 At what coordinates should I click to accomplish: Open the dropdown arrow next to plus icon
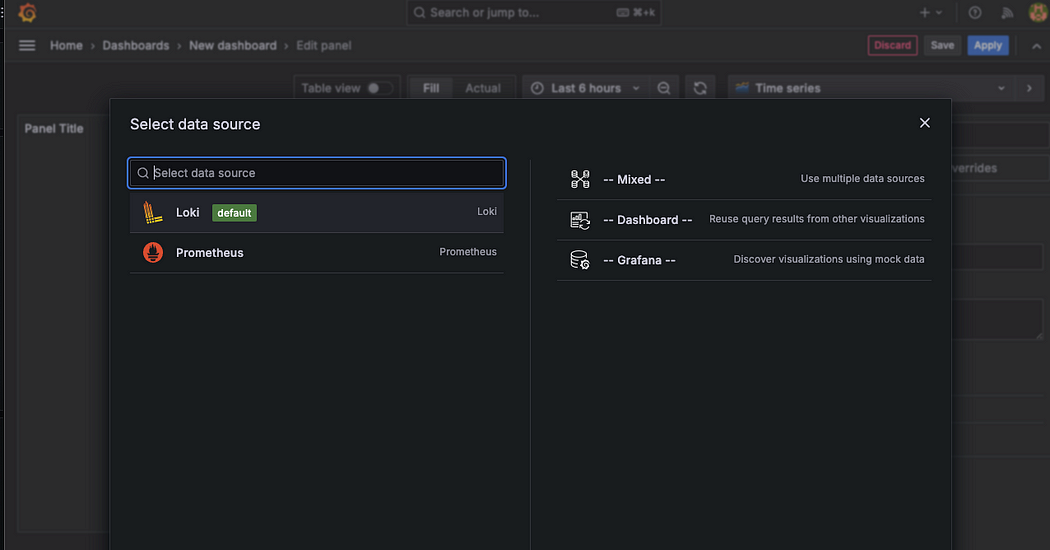939,13
